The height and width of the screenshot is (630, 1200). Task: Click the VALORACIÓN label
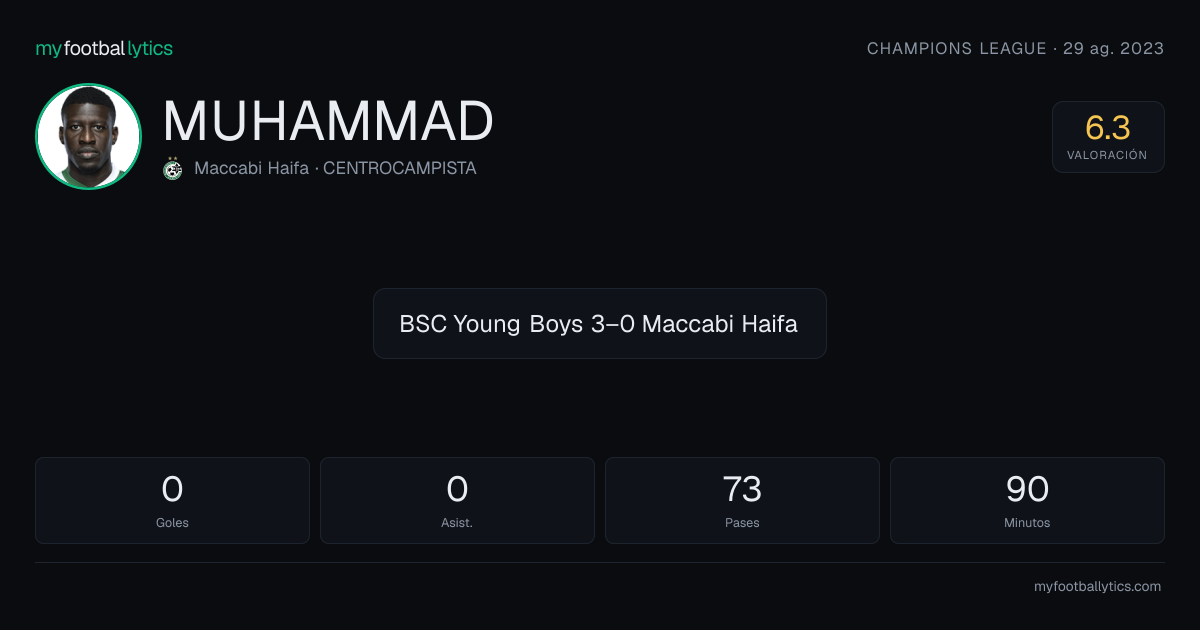coord(1107,155)
